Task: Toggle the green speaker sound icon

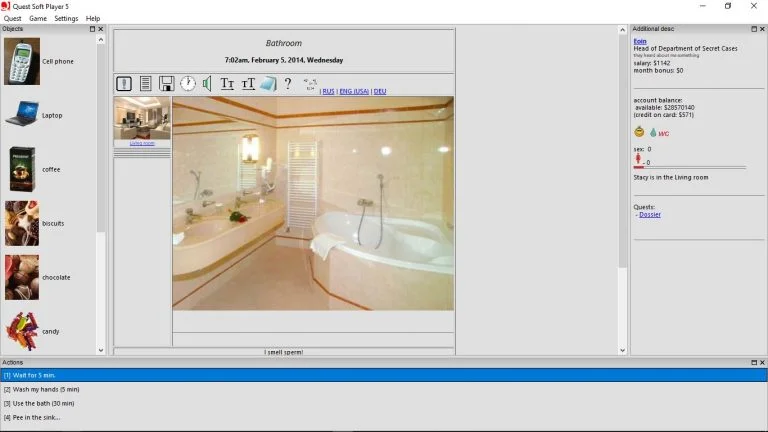Action: pos(207,84)
